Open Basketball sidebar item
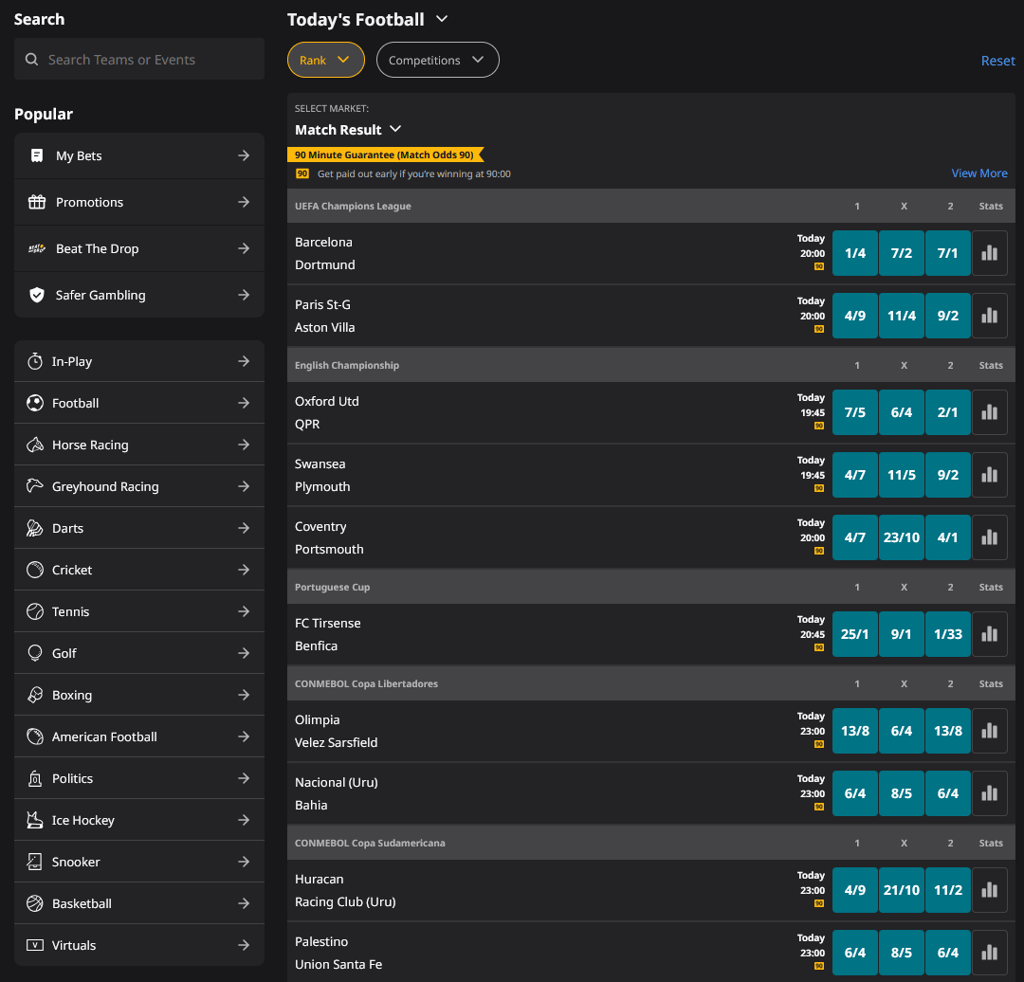 pos(139,904)
